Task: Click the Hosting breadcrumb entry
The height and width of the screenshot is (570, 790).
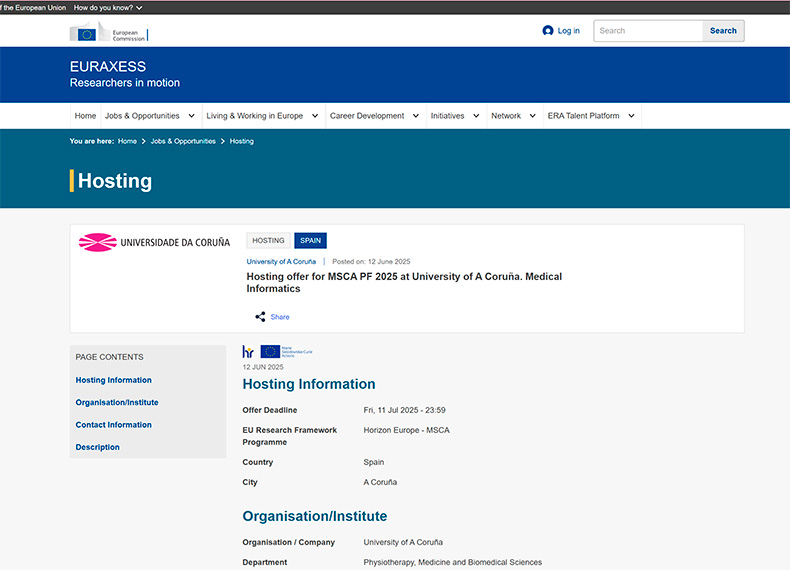Action: pos(242,141)
